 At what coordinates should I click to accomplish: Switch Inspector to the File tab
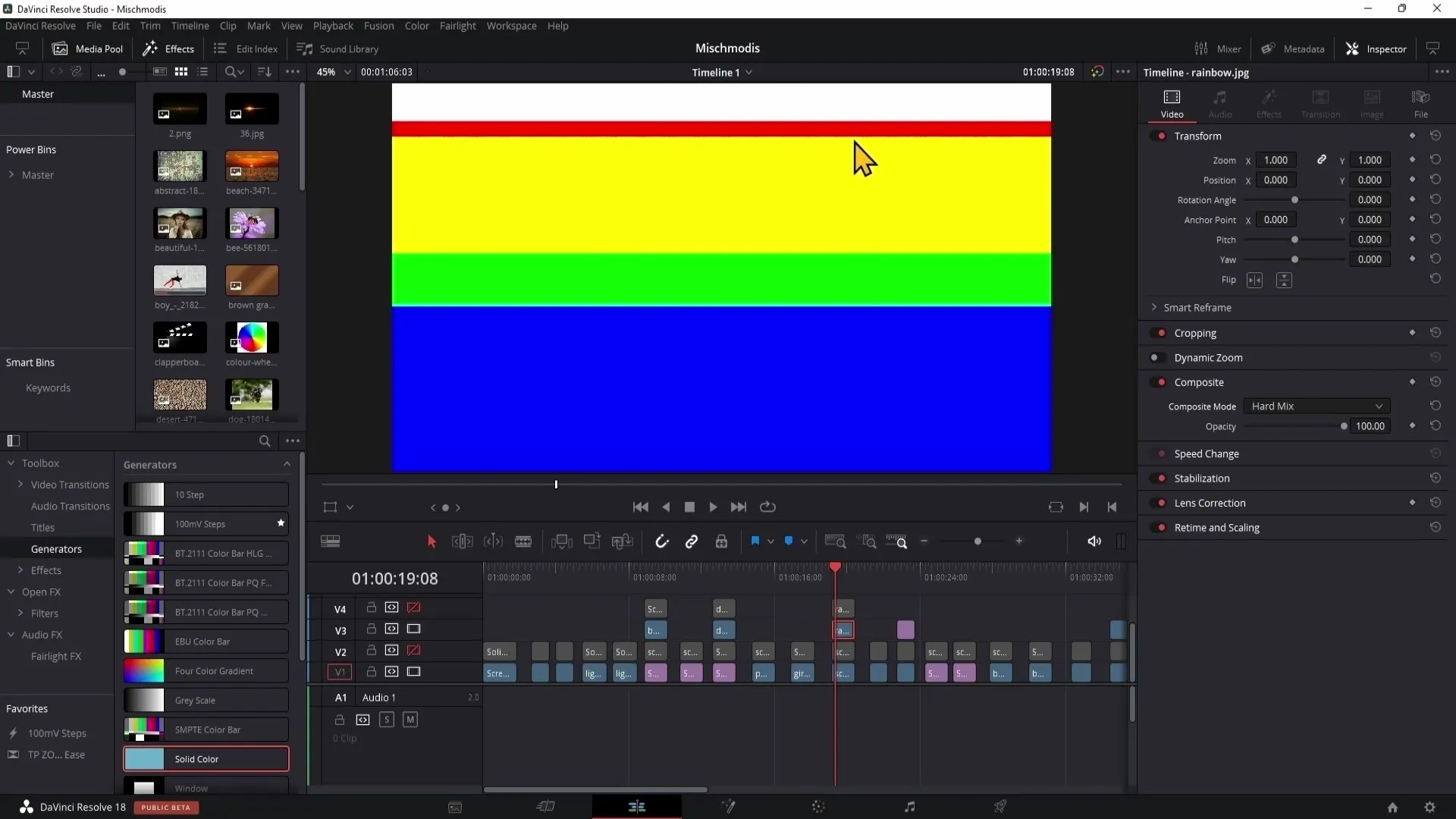(x=1420, y=104)
